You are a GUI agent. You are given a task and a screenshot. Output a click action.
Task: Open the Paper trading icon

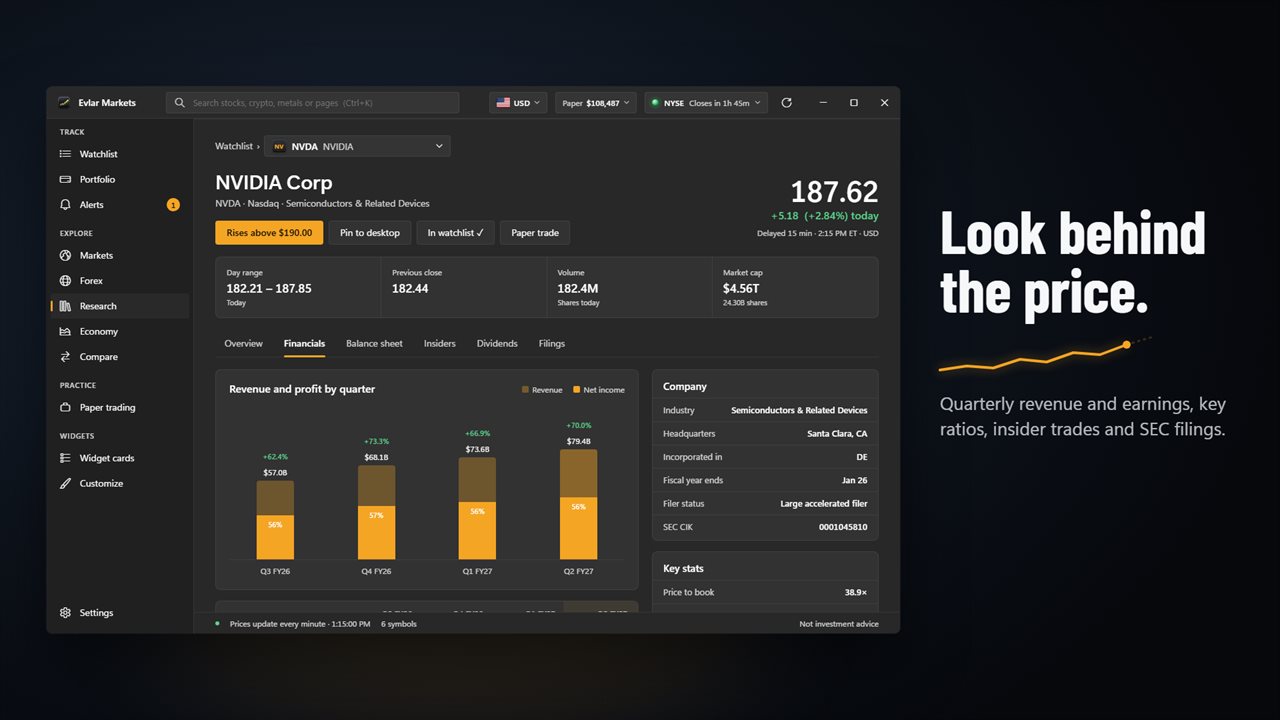(x=66, y=407)
